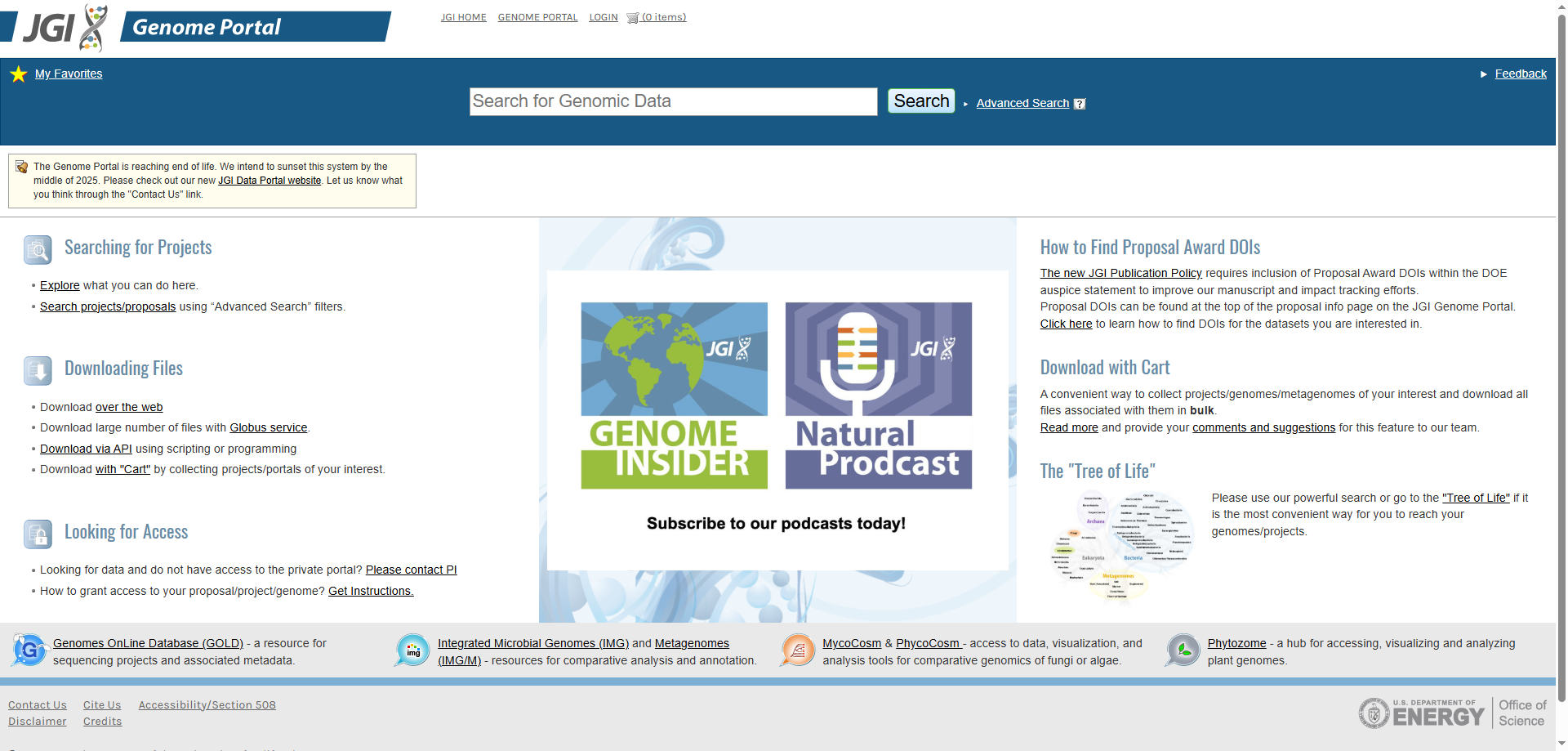The height and width of the screenshot is (751, 1568).
Task: Open the Read more link
Action: point(1069,427)
